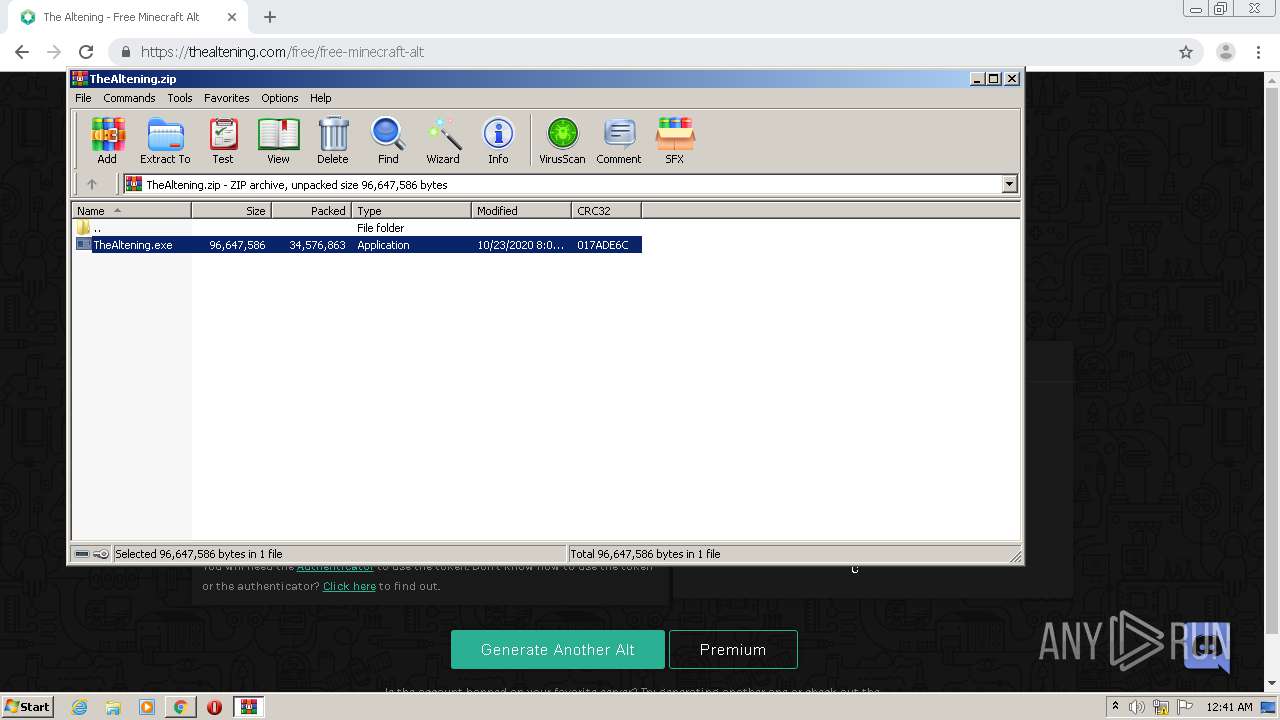1280x720 pixels.
Task: Click the volume tray icon
Action: tap(1137, 707)
